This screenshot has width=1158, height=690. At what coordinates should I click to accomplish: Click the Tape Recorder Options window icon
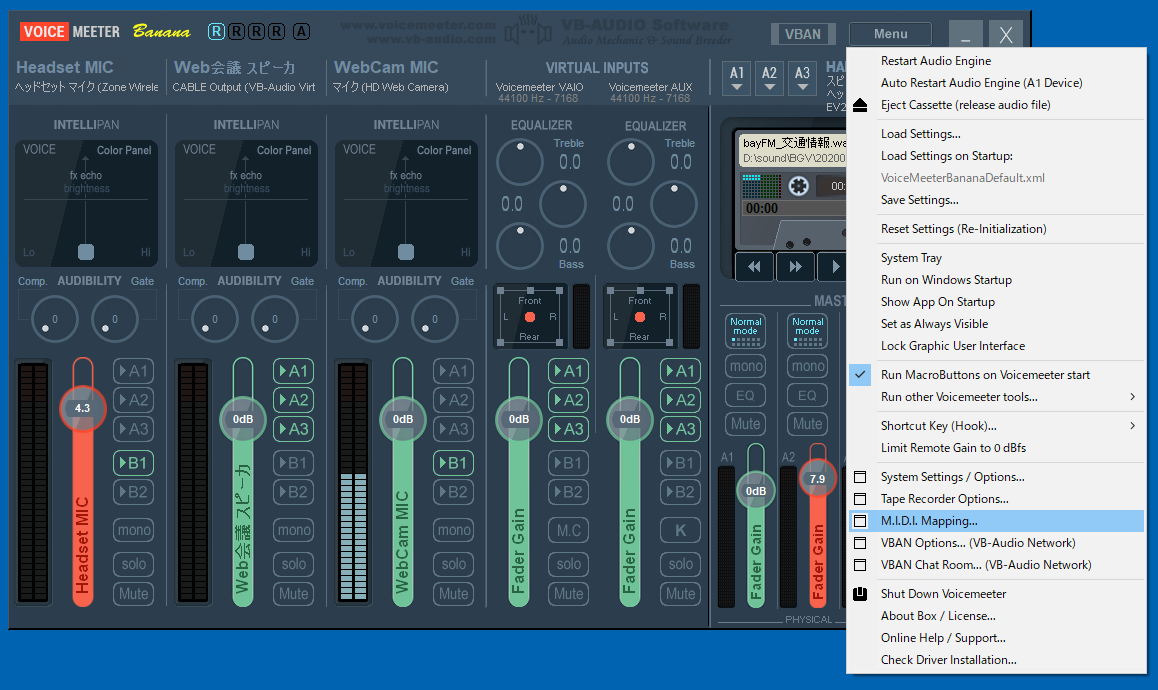(860, 499)
